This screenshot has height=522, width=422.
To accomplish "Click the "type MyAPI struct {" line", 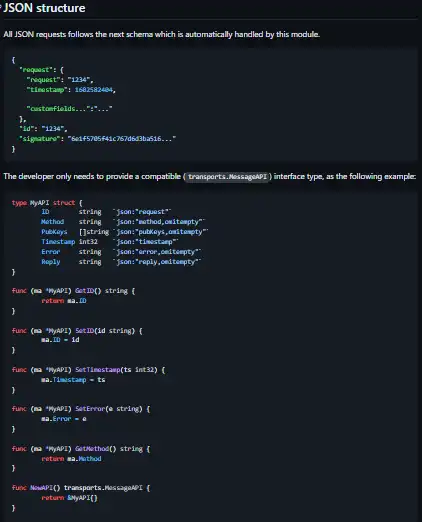I will point(47,203).
